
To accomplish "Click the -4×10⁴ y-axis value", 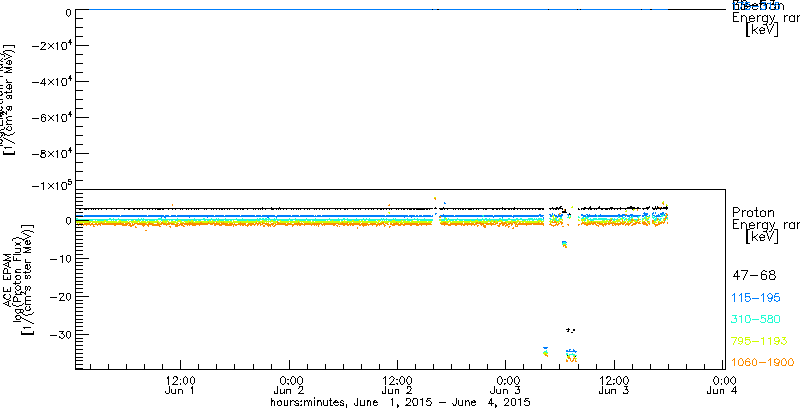I will [51, 82].
